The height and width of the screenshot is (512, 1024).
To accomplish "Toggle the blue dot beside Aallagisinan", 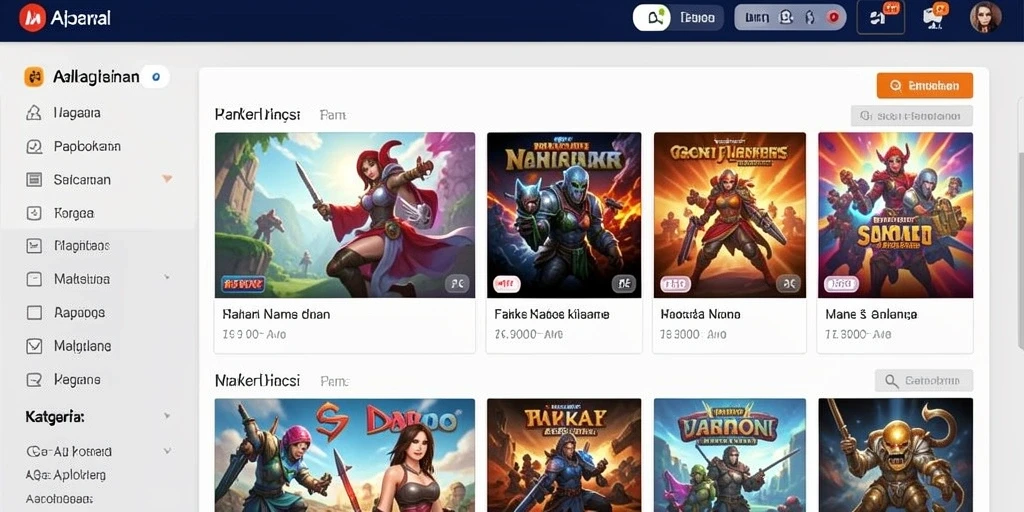I will 155,77.
